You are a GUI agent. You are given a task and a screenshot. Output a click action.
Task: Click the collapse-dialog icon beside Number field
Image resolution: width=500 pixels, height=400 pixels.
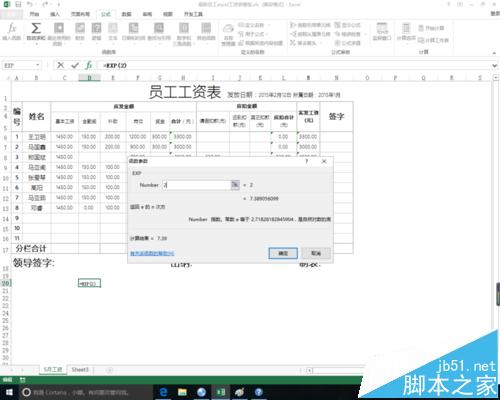[x=235, y=185]
